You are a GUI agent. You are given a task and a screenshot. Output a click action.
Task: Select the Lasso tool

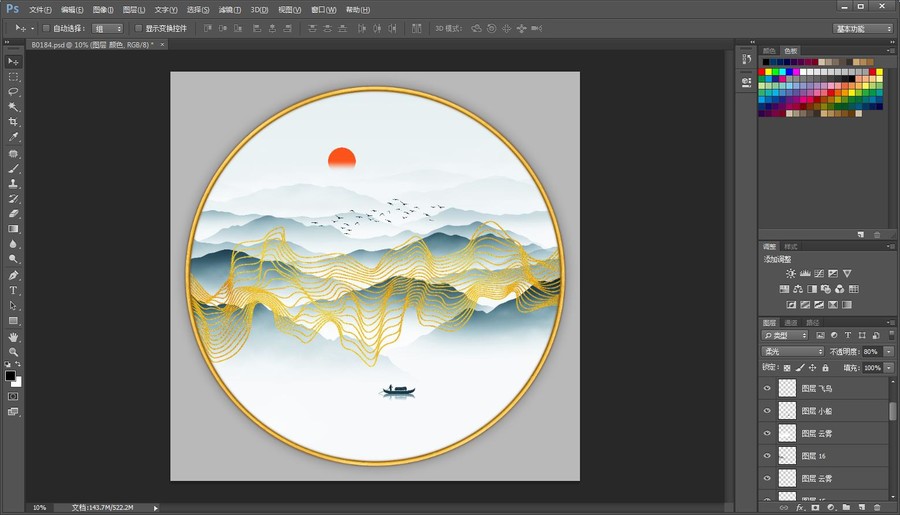click(x=13, y=92)
